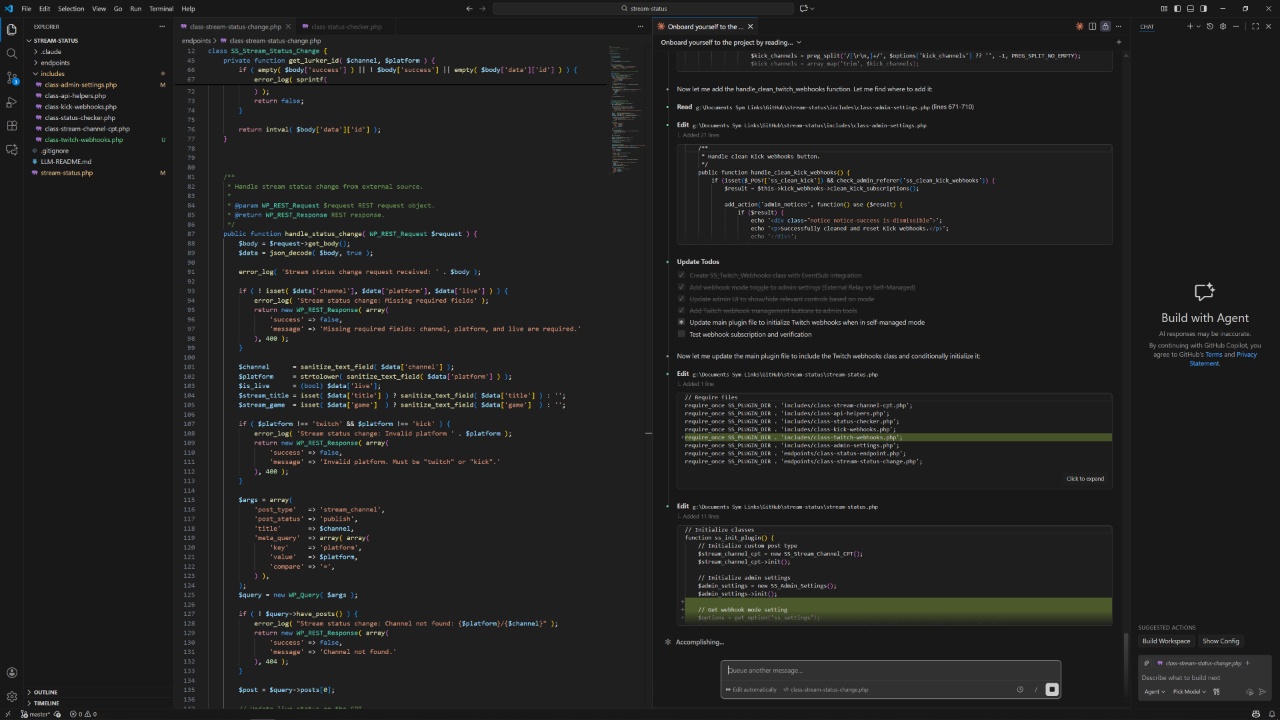Click the forward navigation arrow in title bar

point(484,8)
